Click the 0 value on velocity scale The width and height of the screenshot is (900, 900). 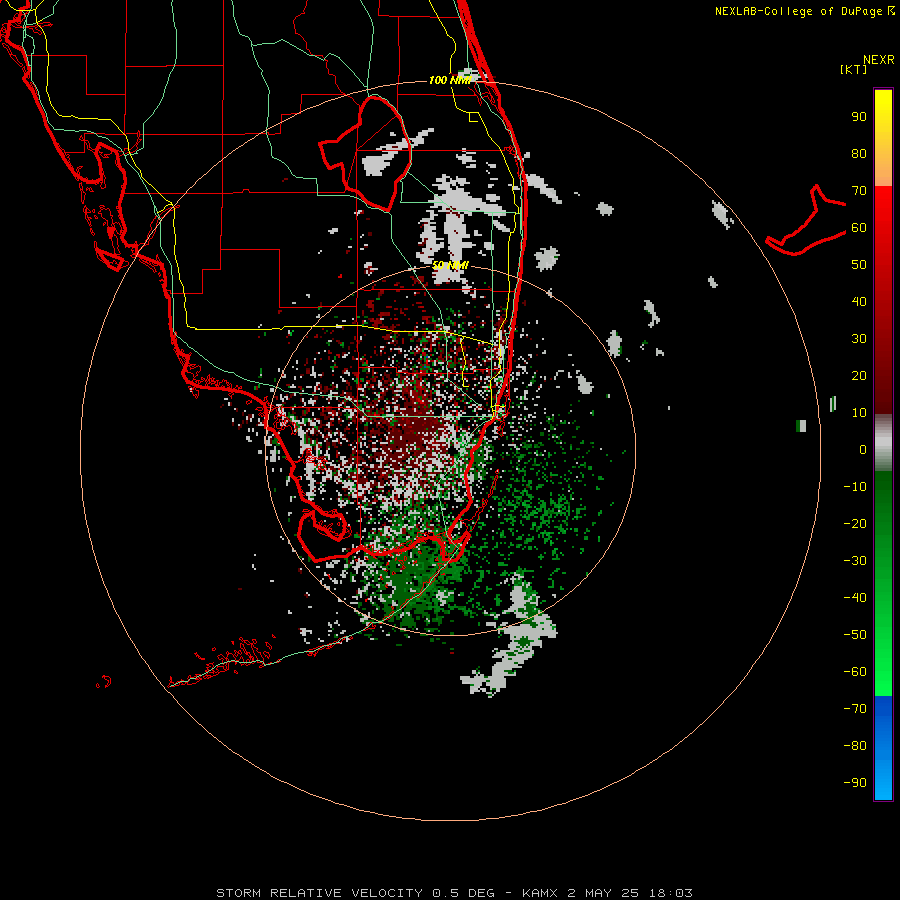point(863,449)
